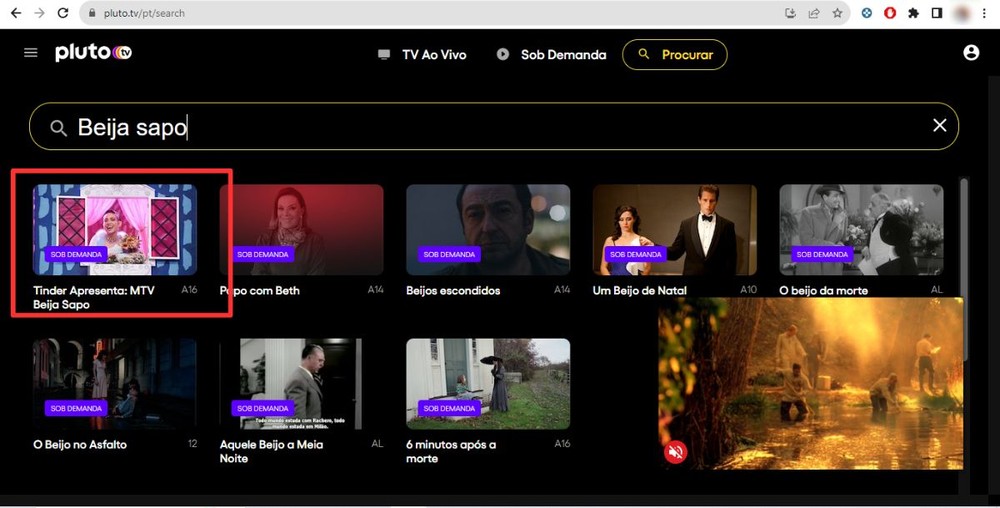
Task: Open Tinder Apresenta: MTV Beija Sapo thumbnail
Action: [x=115, y=229]
